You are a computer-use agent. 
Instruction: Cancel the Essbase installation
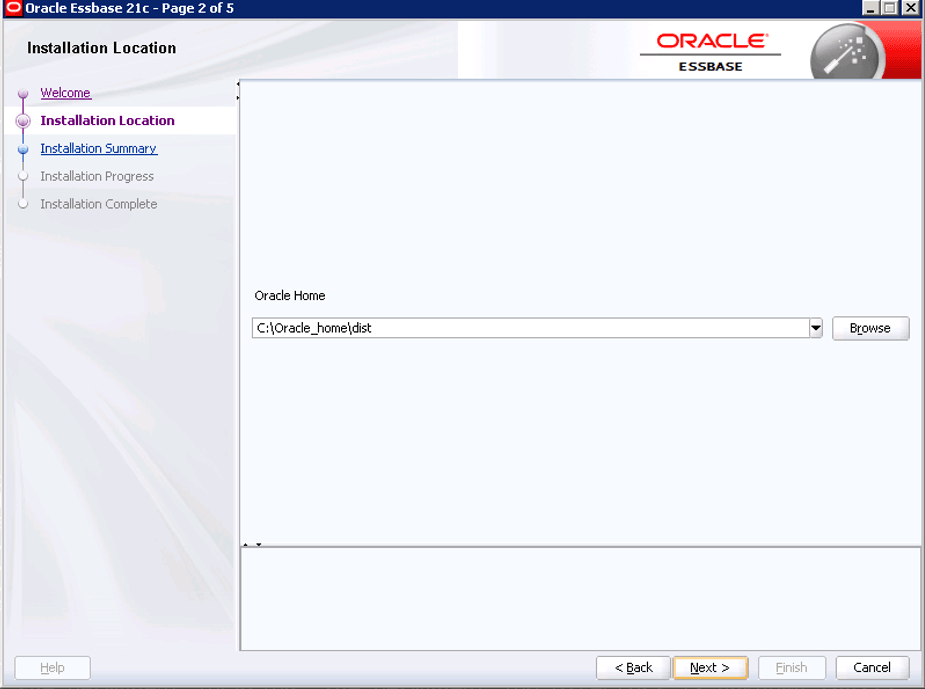pos(872,668)
